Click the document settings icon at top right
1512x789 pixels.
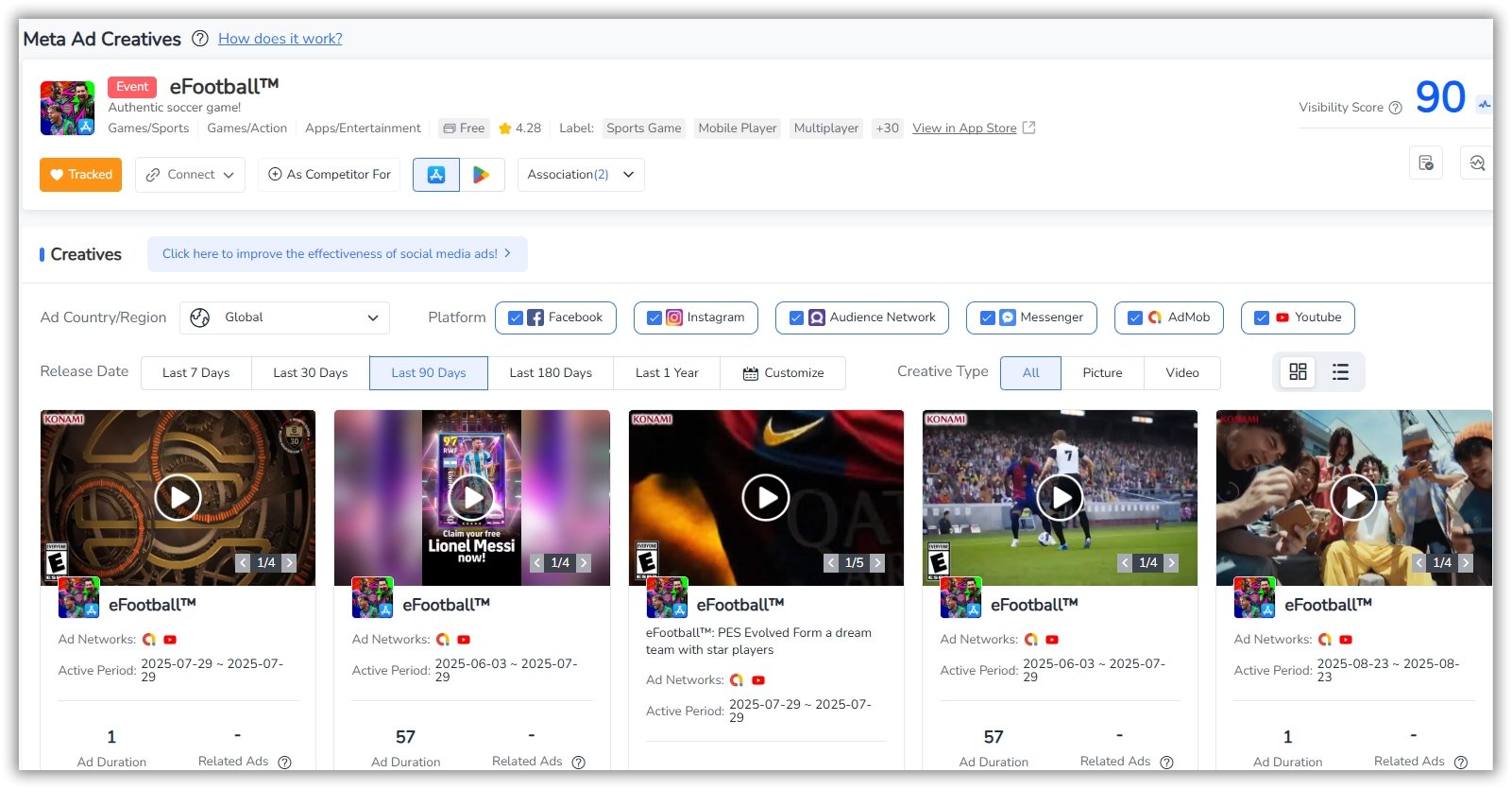coord(1426,163)
